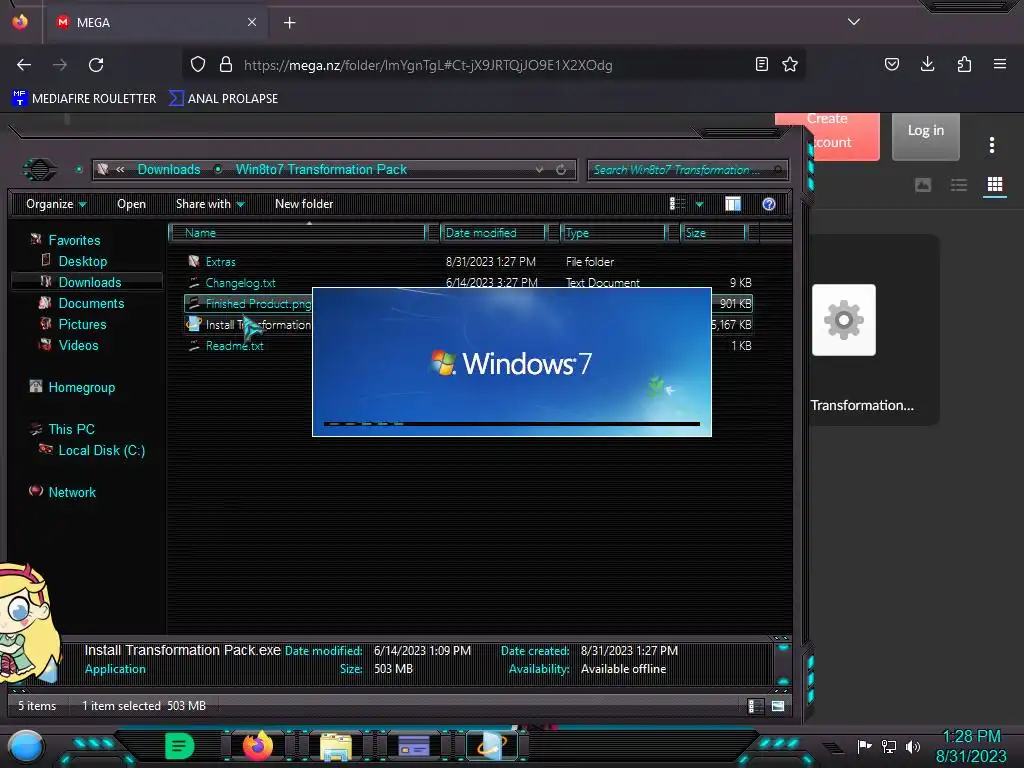Screen dimensions: 1024x768
Task: Toggle the preview pane
Action: tap(733, 204)
